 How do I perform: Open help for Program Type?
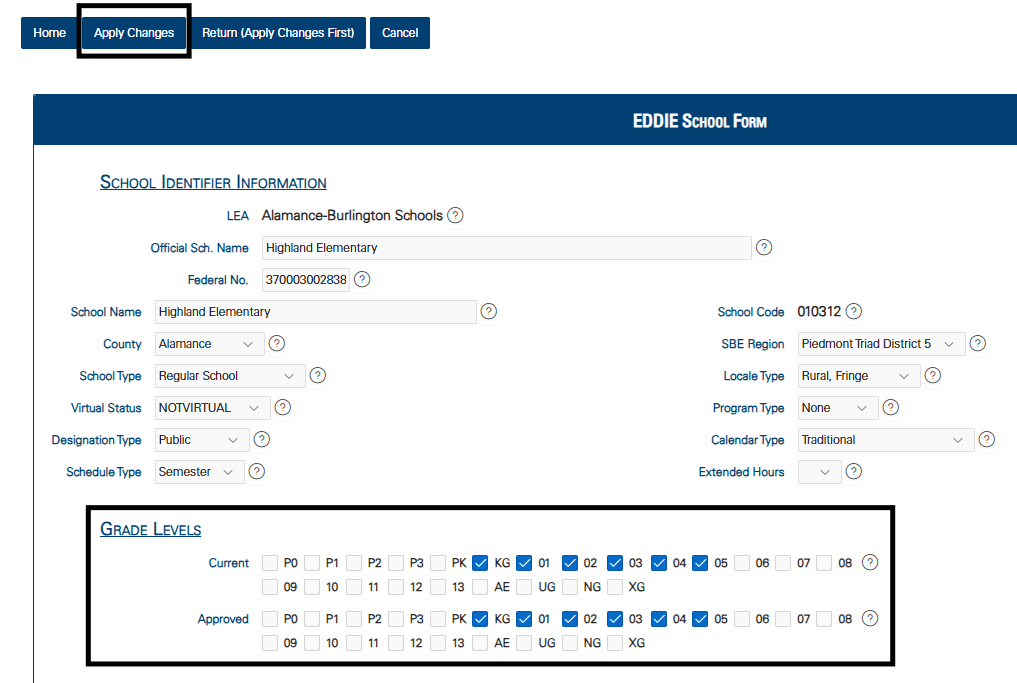(890, 407)
